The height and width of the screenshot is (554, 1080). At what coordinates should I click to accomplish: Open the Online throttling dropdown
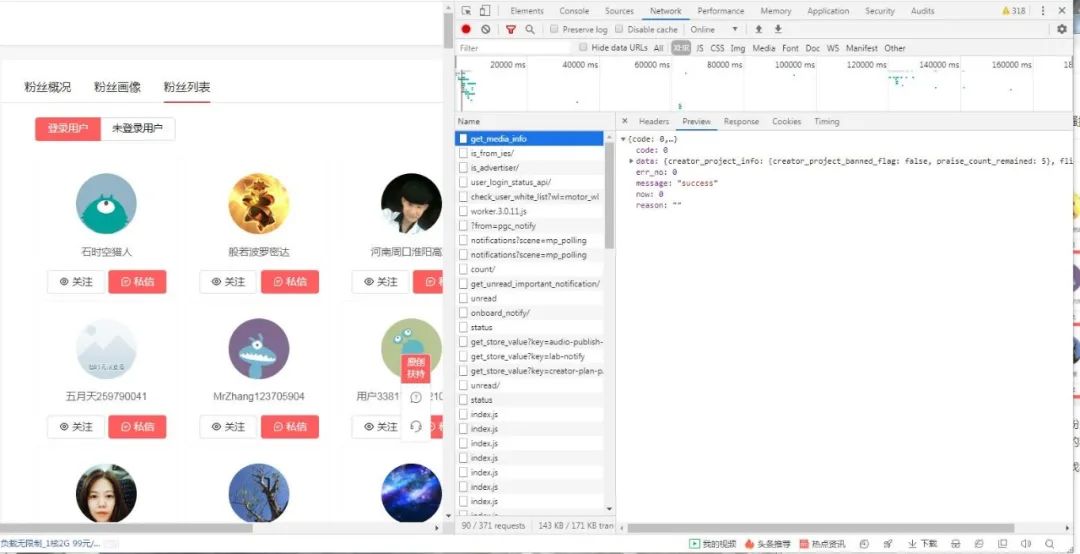714,29
